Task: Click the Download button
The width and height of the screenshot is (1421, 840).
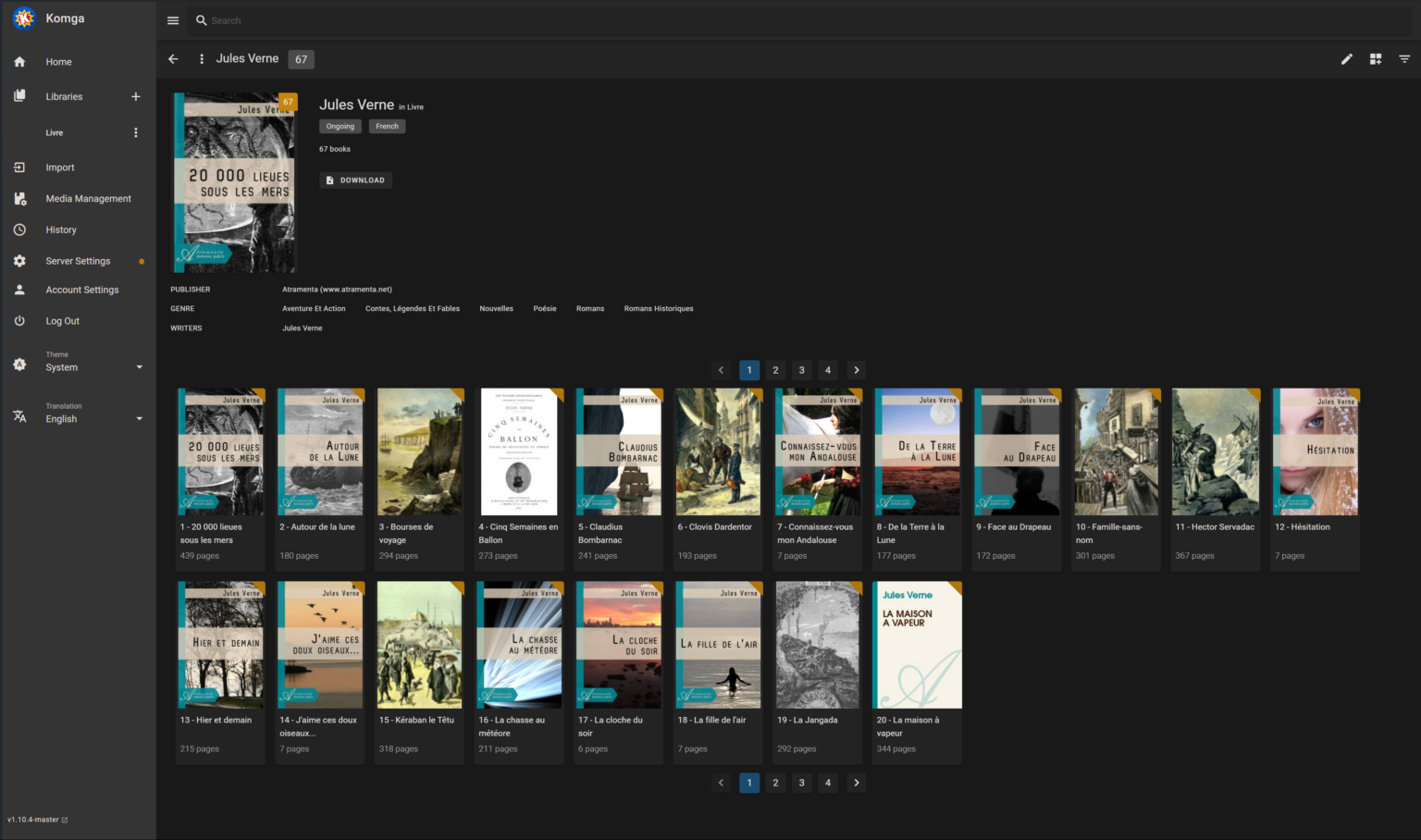Action: (x=355, y=179)
